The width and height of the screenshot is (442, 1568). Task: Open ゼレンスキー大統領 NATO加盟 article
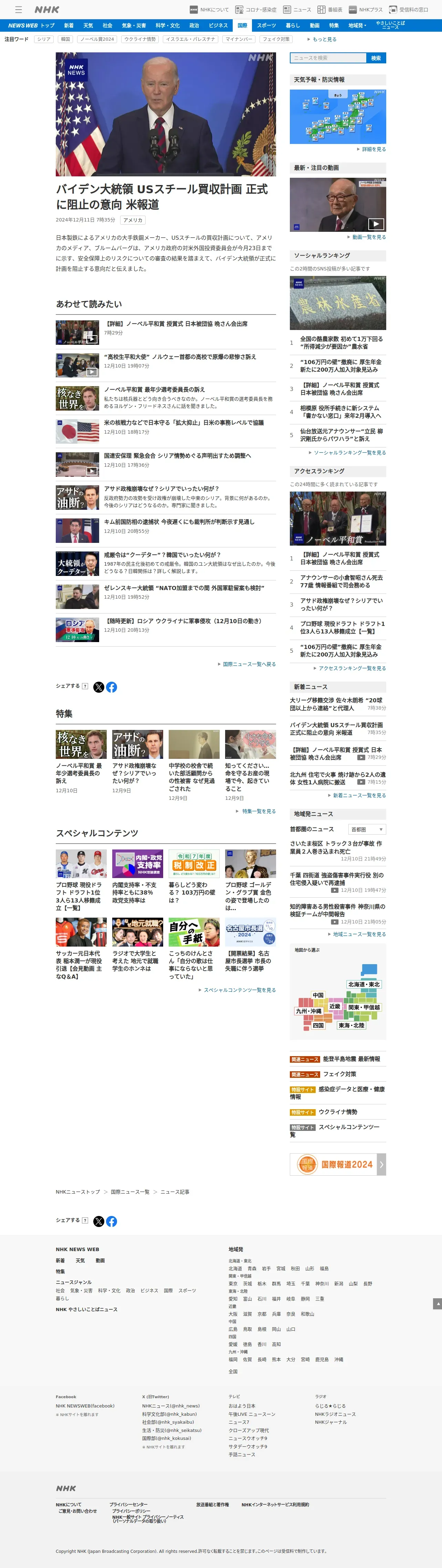(x=183, y=588)
